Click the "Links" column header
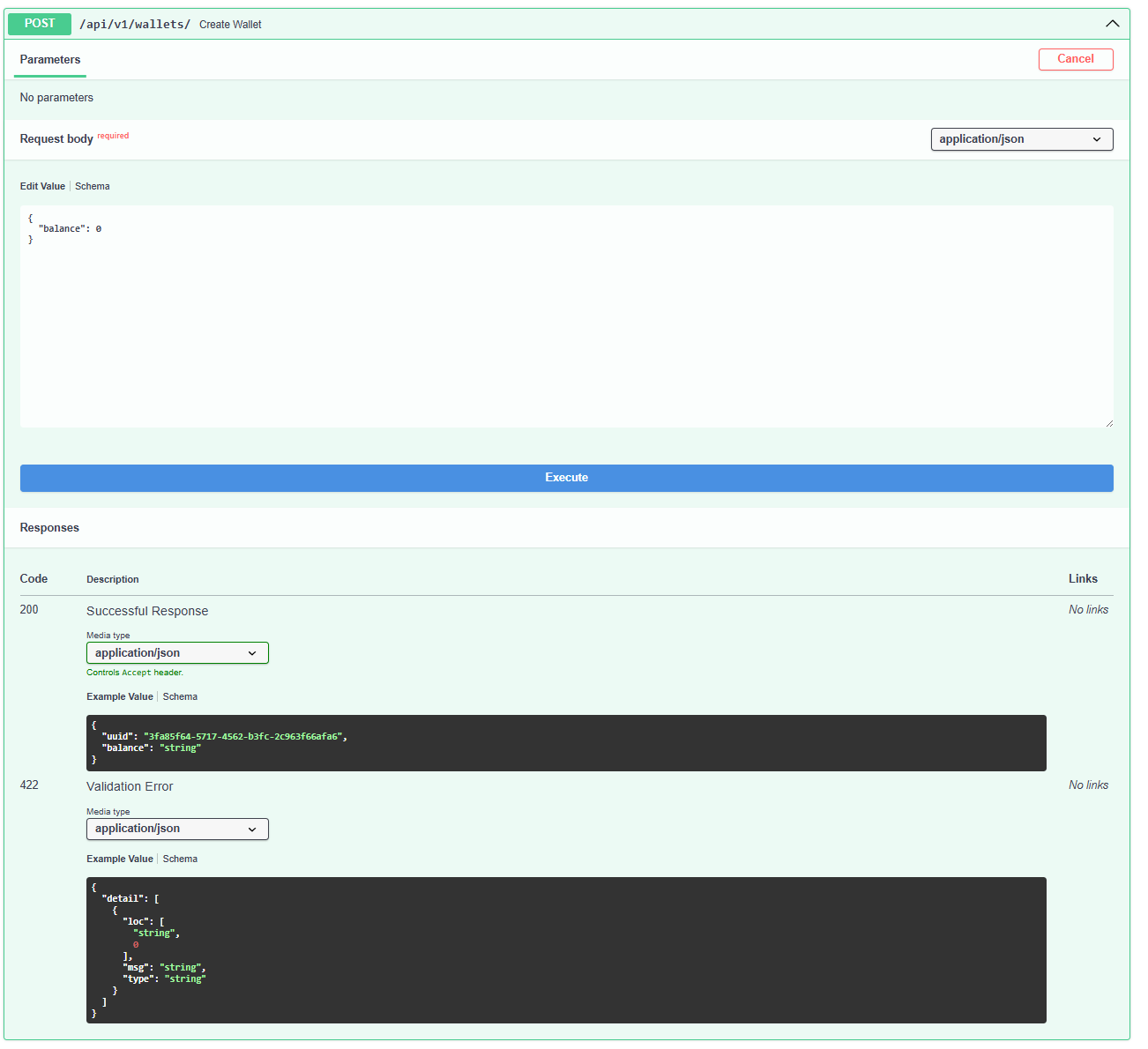 pyautogui.click(x=1083, y=579)
